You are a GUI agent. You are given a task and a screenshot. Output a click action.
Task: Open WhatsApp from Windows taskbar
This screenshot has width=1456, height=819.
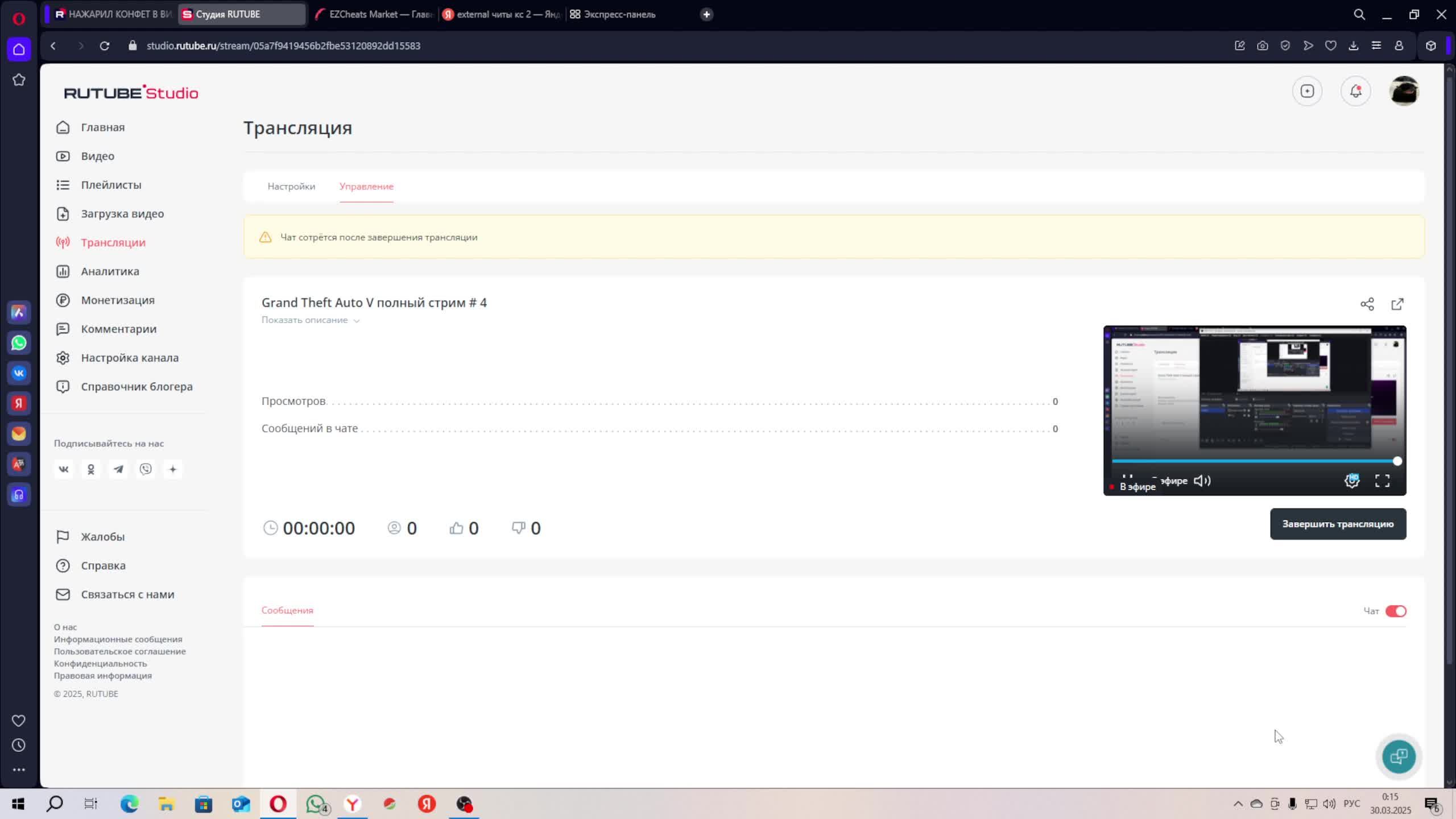[x=316, y=804]
